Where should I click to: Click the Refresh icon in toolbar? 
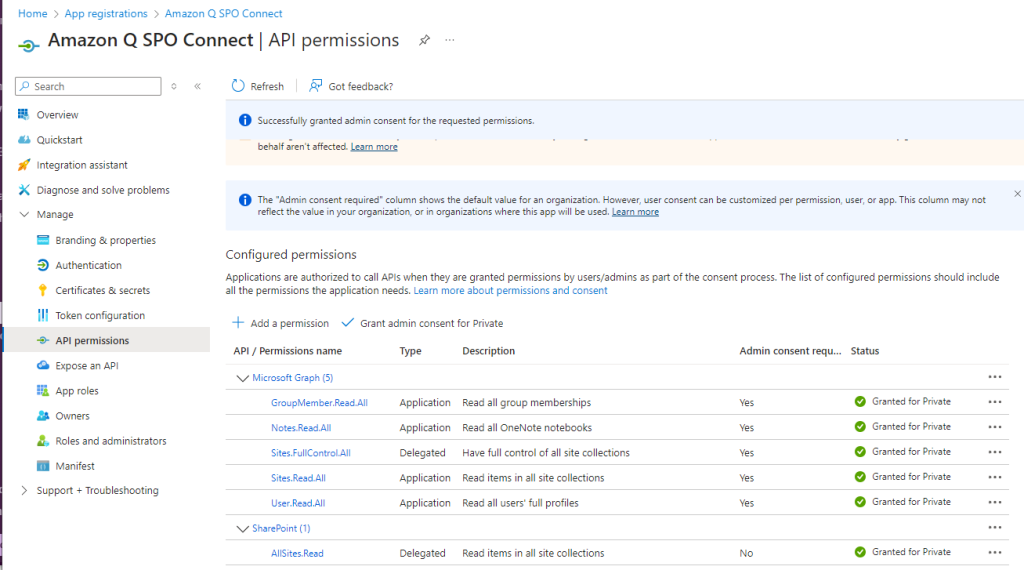238,86
